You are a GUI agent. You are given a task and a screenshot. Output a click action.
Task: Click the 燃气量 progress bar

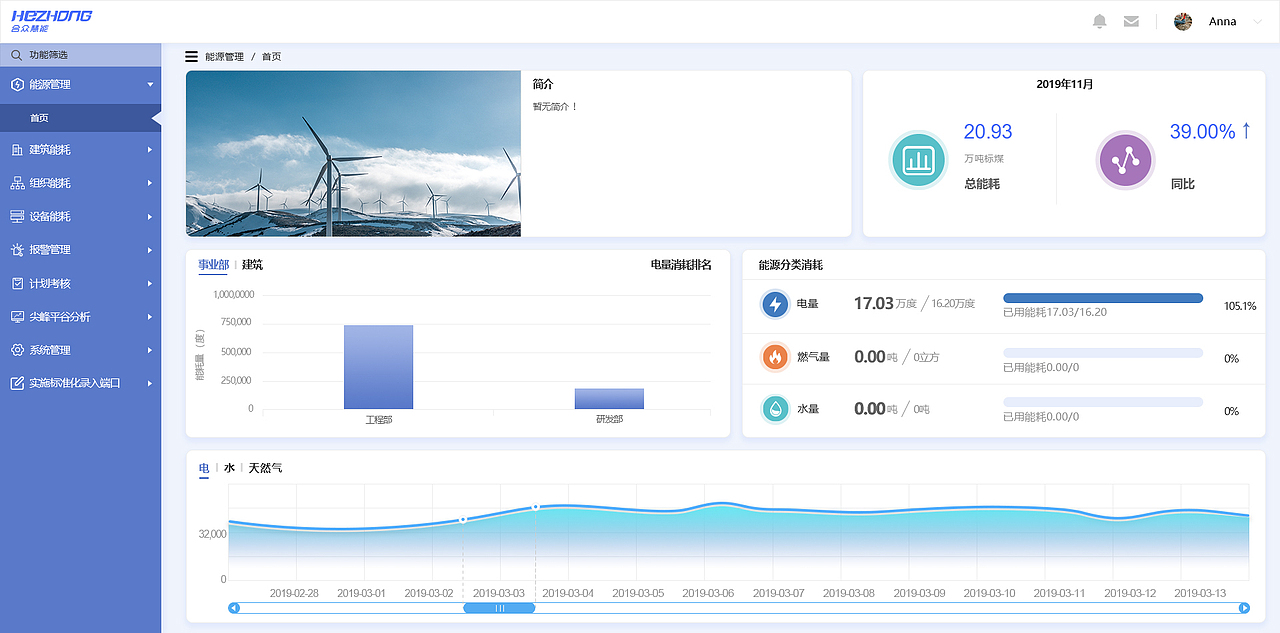tap(1103, 352)
